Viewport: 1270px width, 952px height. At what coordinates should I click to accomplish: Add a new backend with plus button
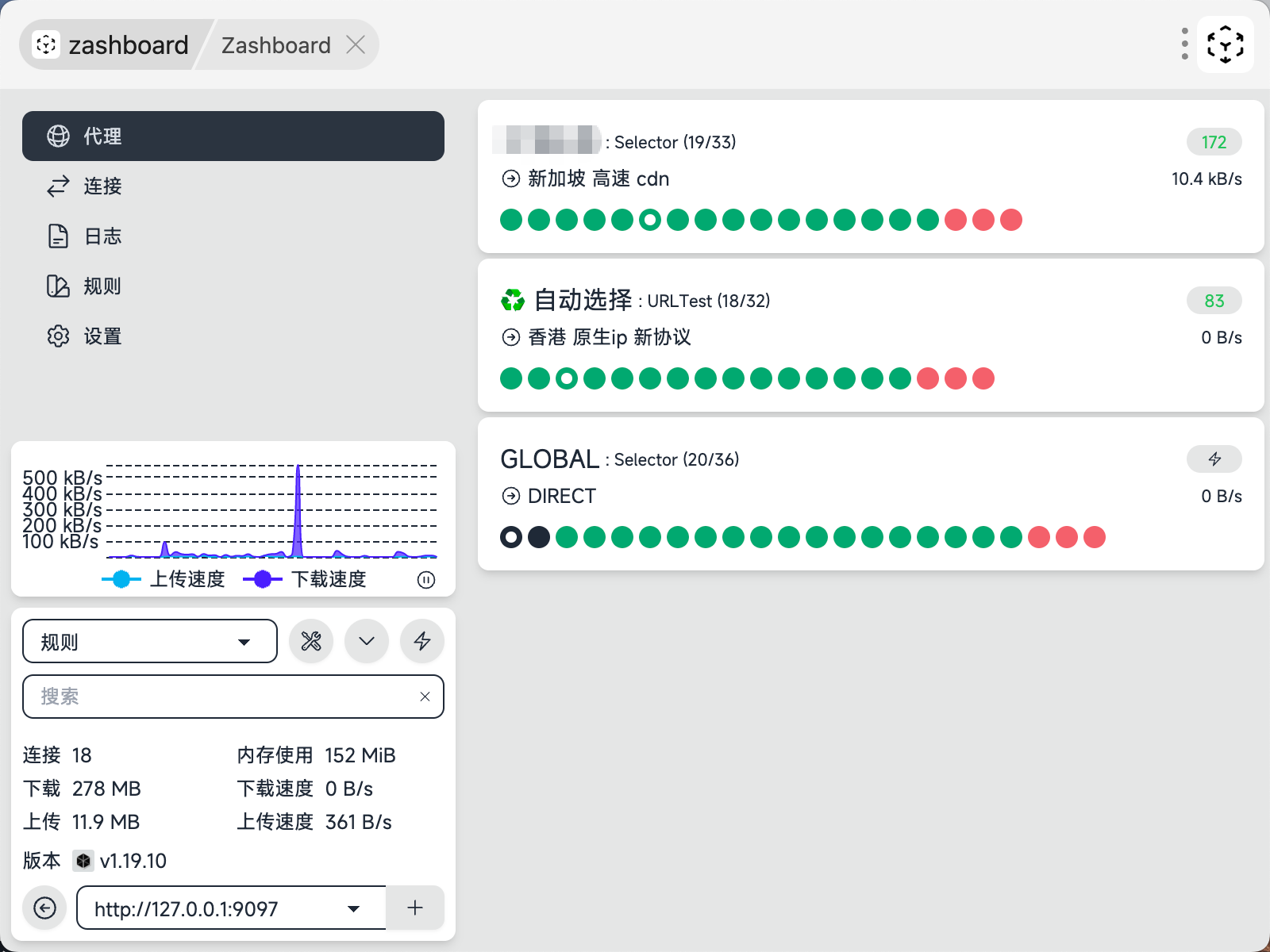pyautogui.click(x=415, y=908)
